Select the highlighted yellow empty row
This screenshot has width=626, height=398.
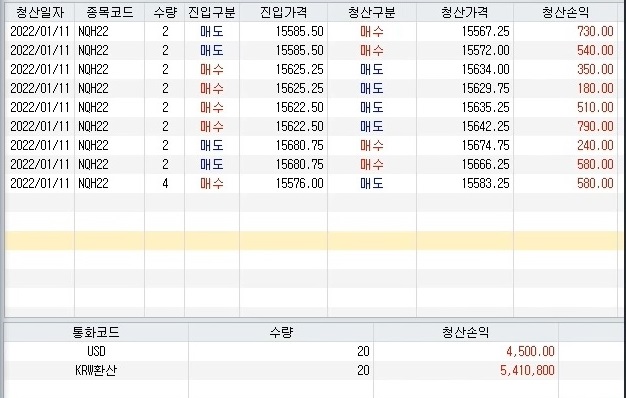311,240
